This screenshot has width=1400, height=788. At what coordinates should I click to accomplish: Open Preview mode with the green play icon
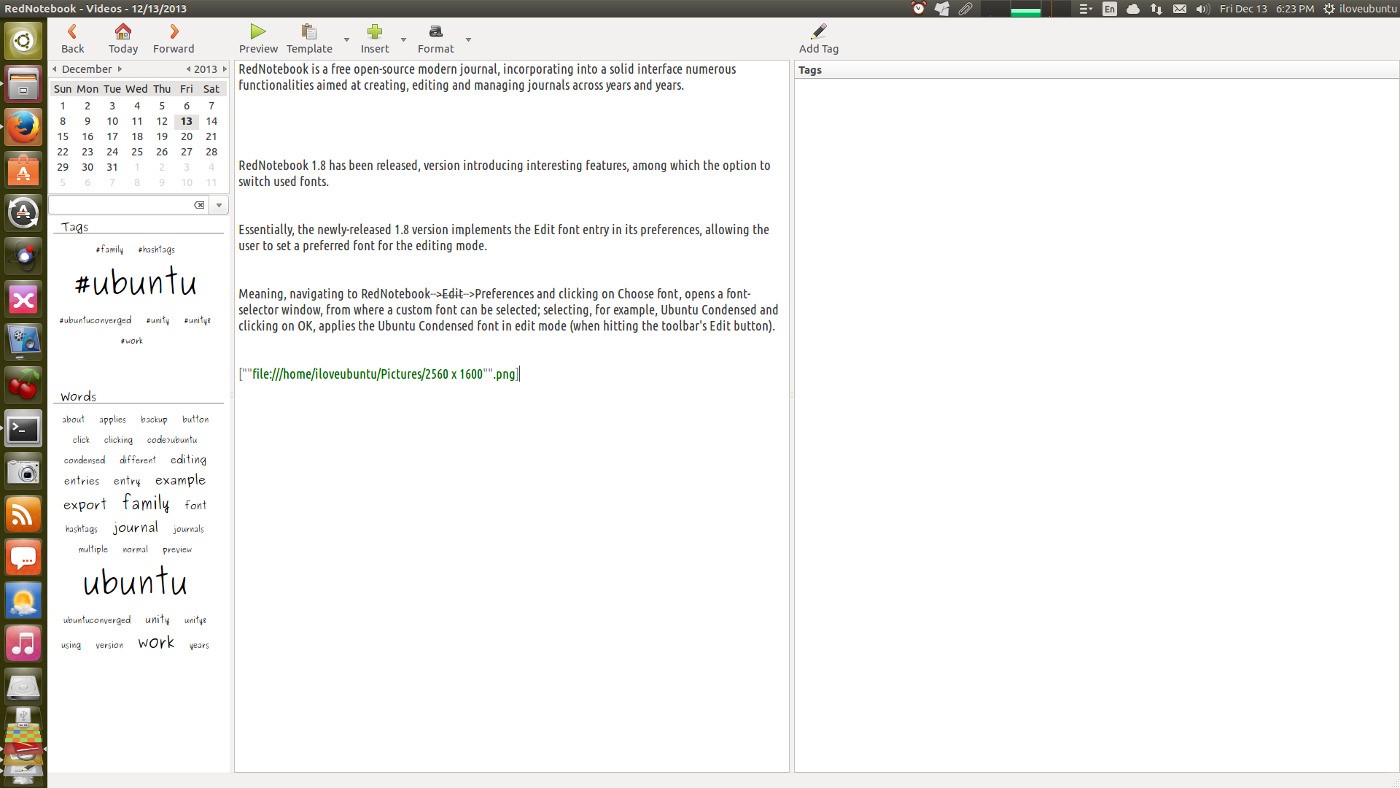coord(258,32)
